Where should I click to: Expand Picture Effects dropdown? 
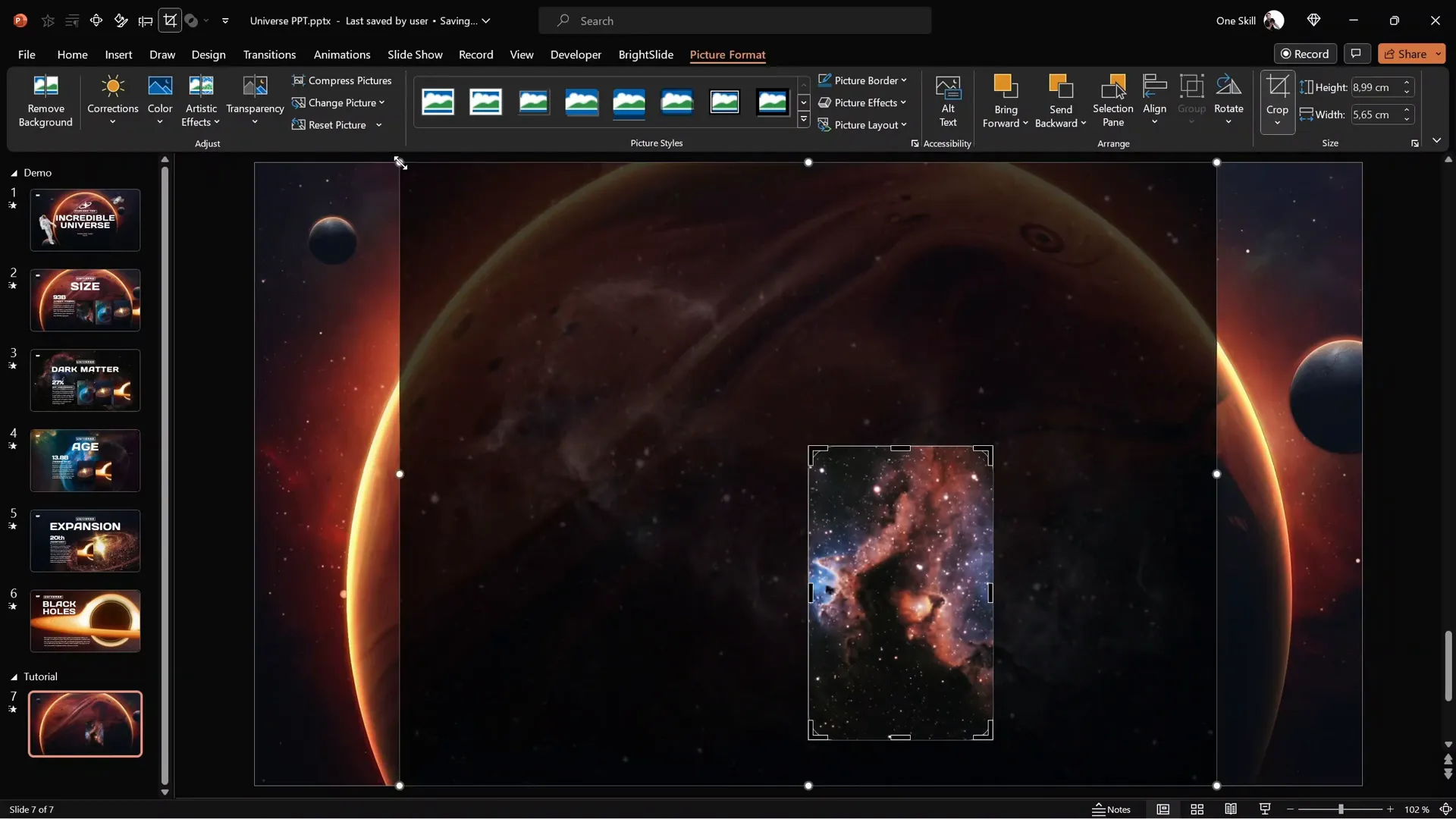[x=903, y=102]
